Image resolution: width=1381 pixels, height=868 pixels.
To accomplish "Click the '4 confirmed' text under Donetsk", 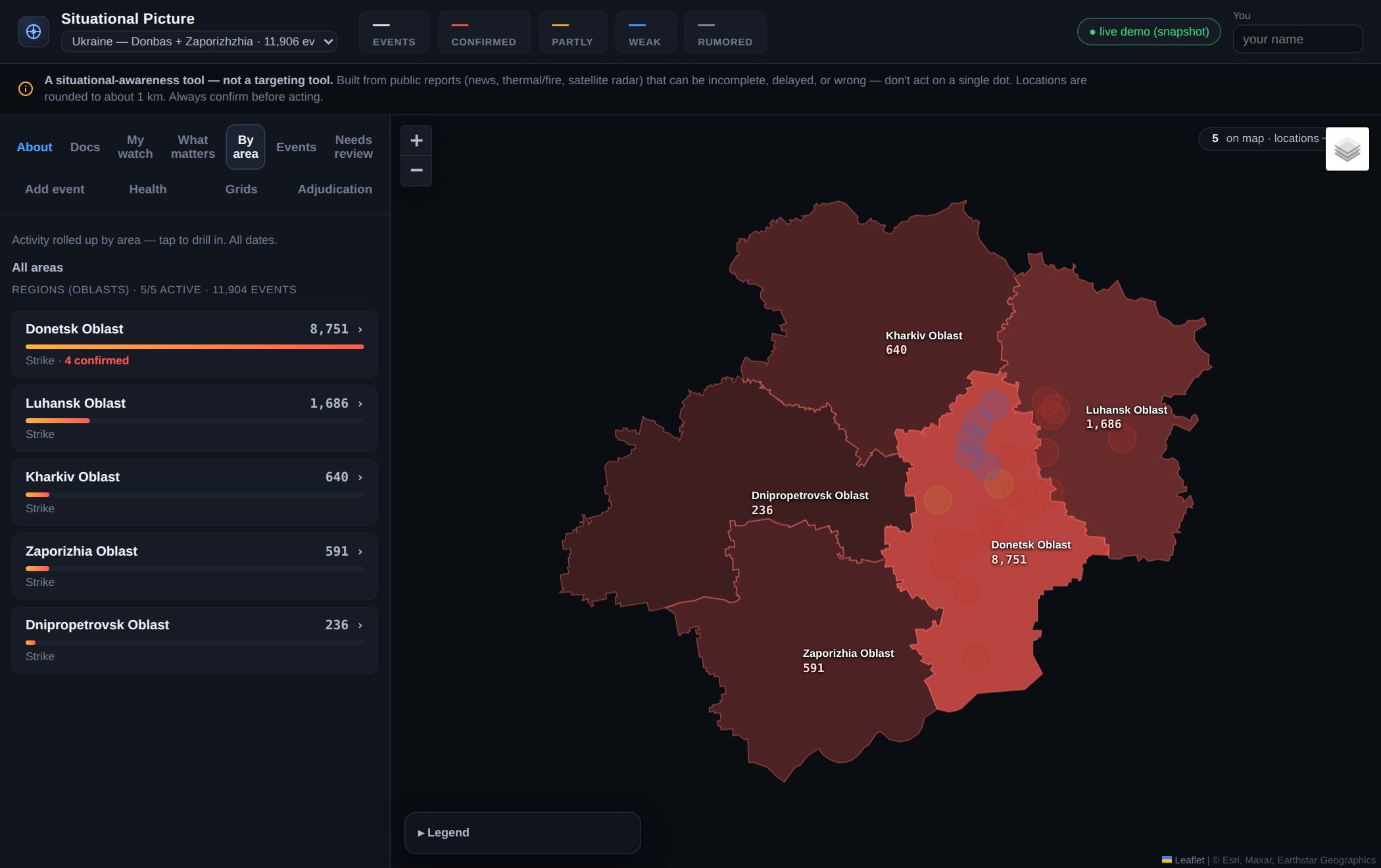I will tap(97, 361).
